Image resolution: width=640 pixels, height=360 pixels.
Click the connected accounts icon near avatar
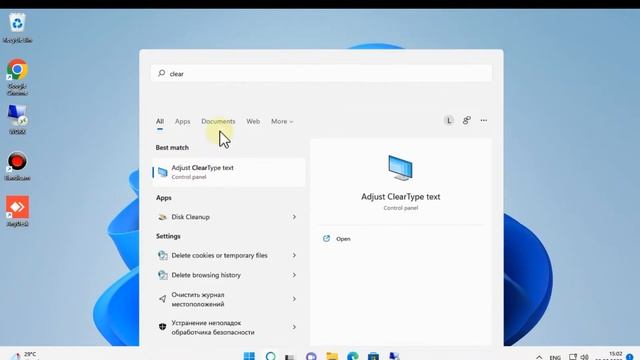pyautogui.click(x=467, y=120)
